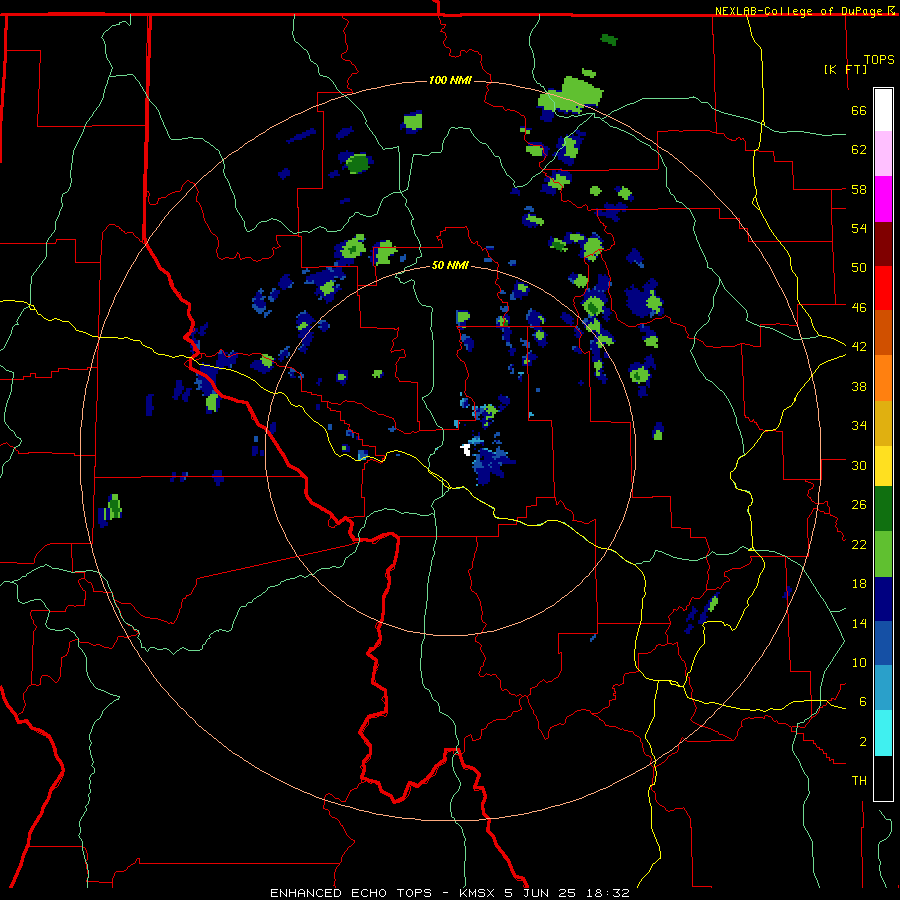Click the '54' legend value
Viewport: 900px width, 900px height.
coord(859,228)
